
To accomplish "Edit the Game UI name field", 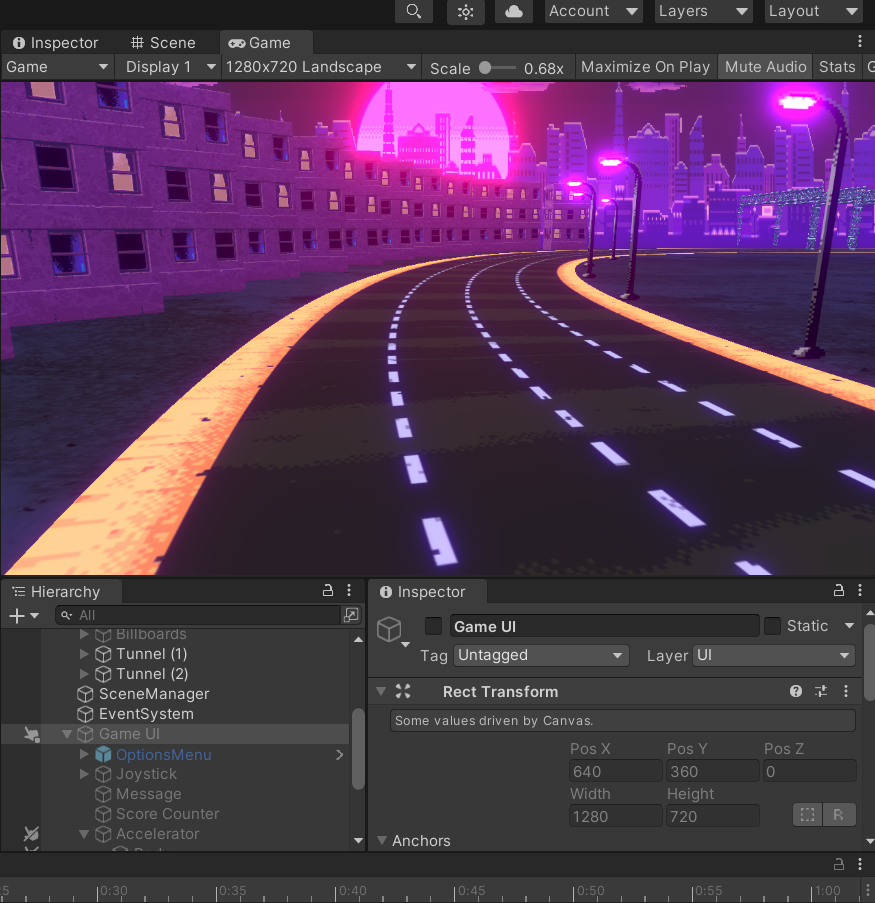I will click(604, 626).
